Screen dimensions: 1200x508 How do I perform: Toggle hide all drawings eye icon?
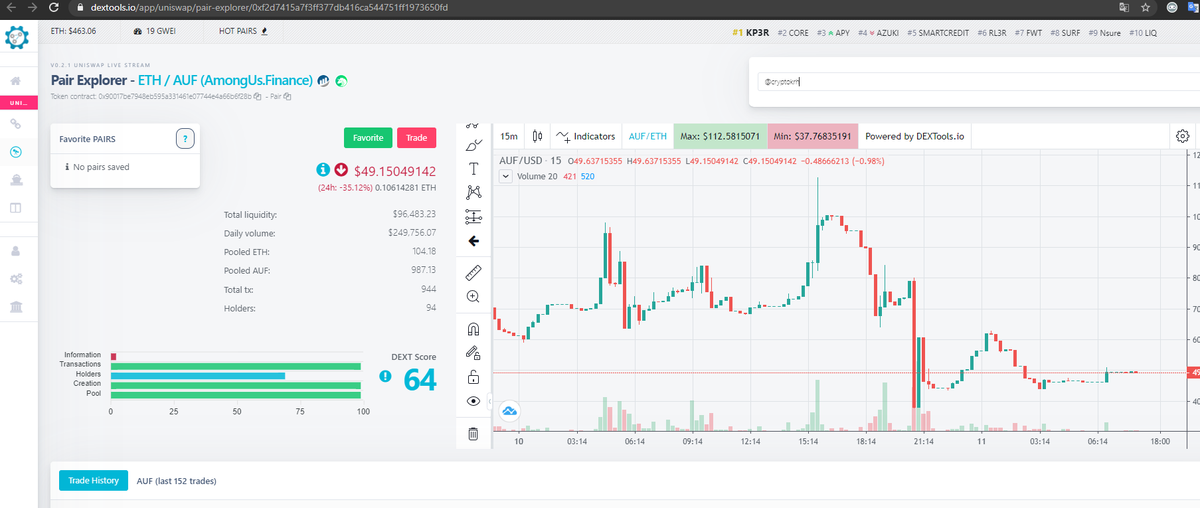(473, 401)
